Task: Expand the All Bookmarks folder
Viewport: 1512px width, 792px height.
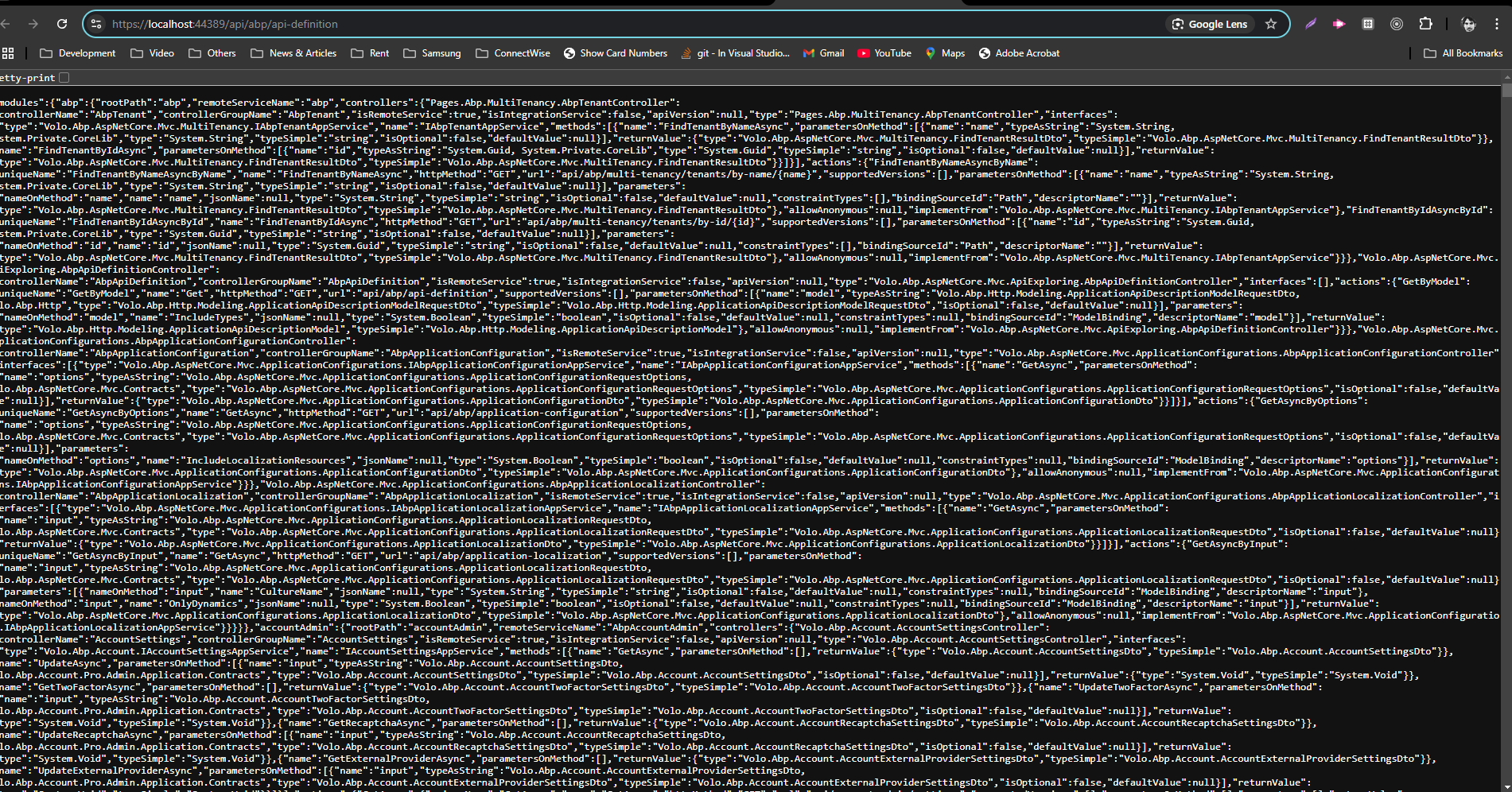Action: point(1463,53)
